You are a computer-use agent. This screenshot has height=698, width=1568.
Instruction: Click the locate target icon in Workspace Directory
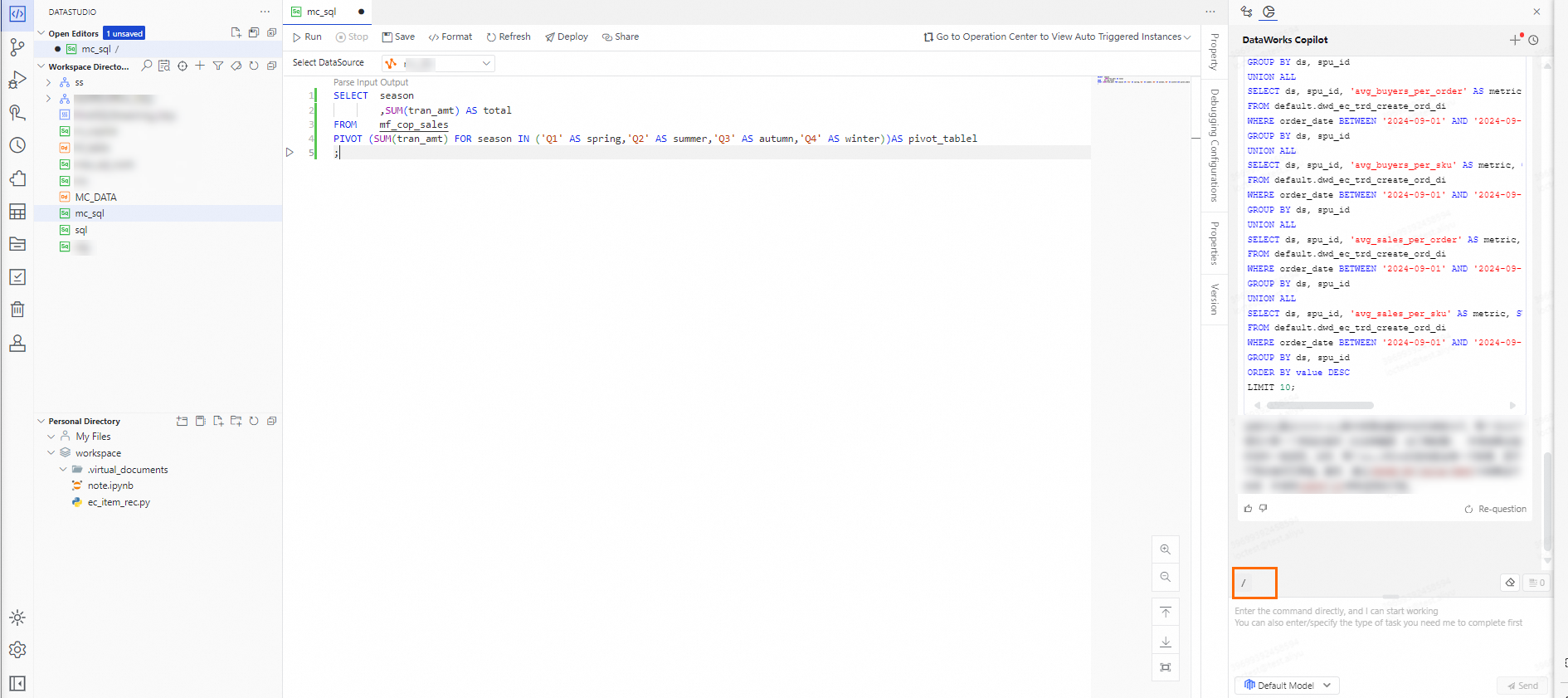[x=183, y=66]
